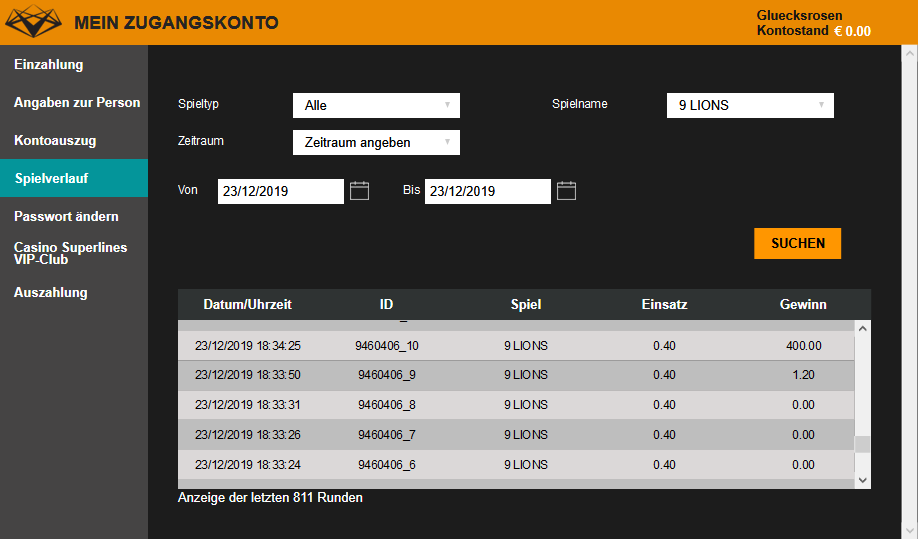Click the Datum/Uhrzeit column header
The width and height of the screenshot is (918, 539).
(247, 304)
